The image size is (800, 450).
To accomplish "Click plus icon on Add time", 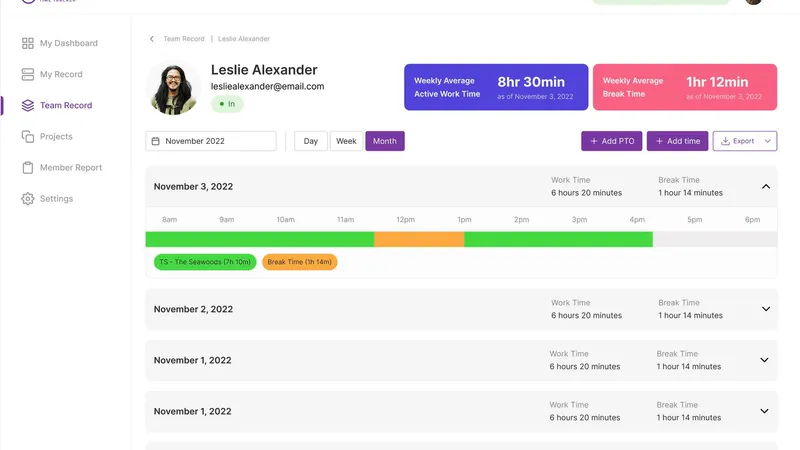I will tap(659, 141).
